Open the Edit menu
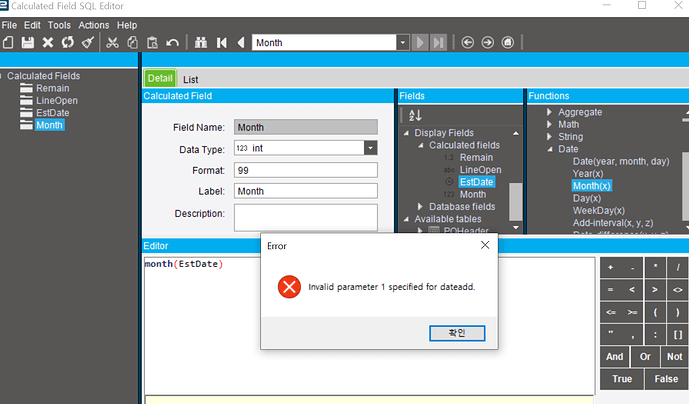This screenshot has width=689, height=404. (x=32, y=25)
